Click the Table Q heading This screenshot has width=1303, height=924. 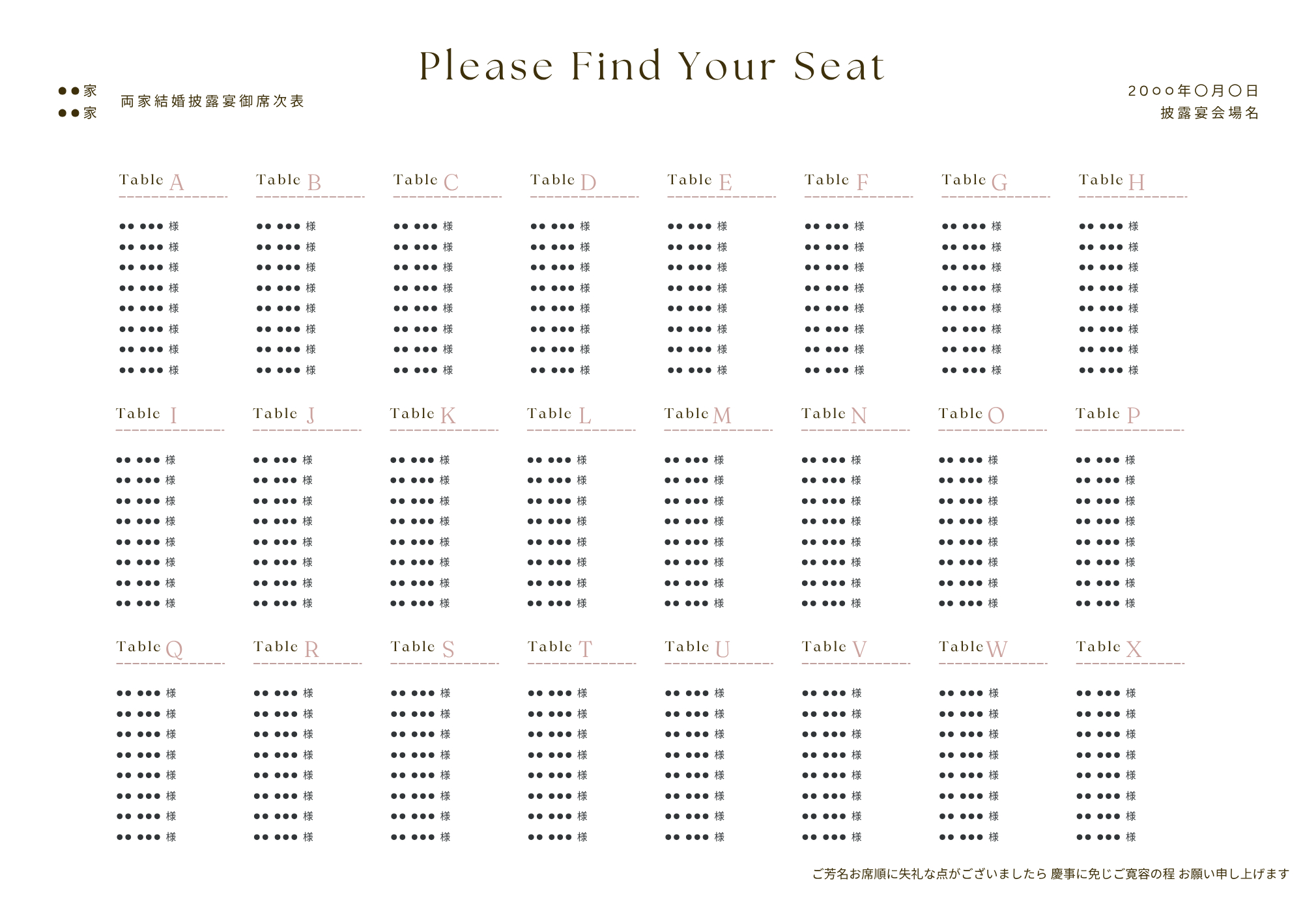point(150,649)
